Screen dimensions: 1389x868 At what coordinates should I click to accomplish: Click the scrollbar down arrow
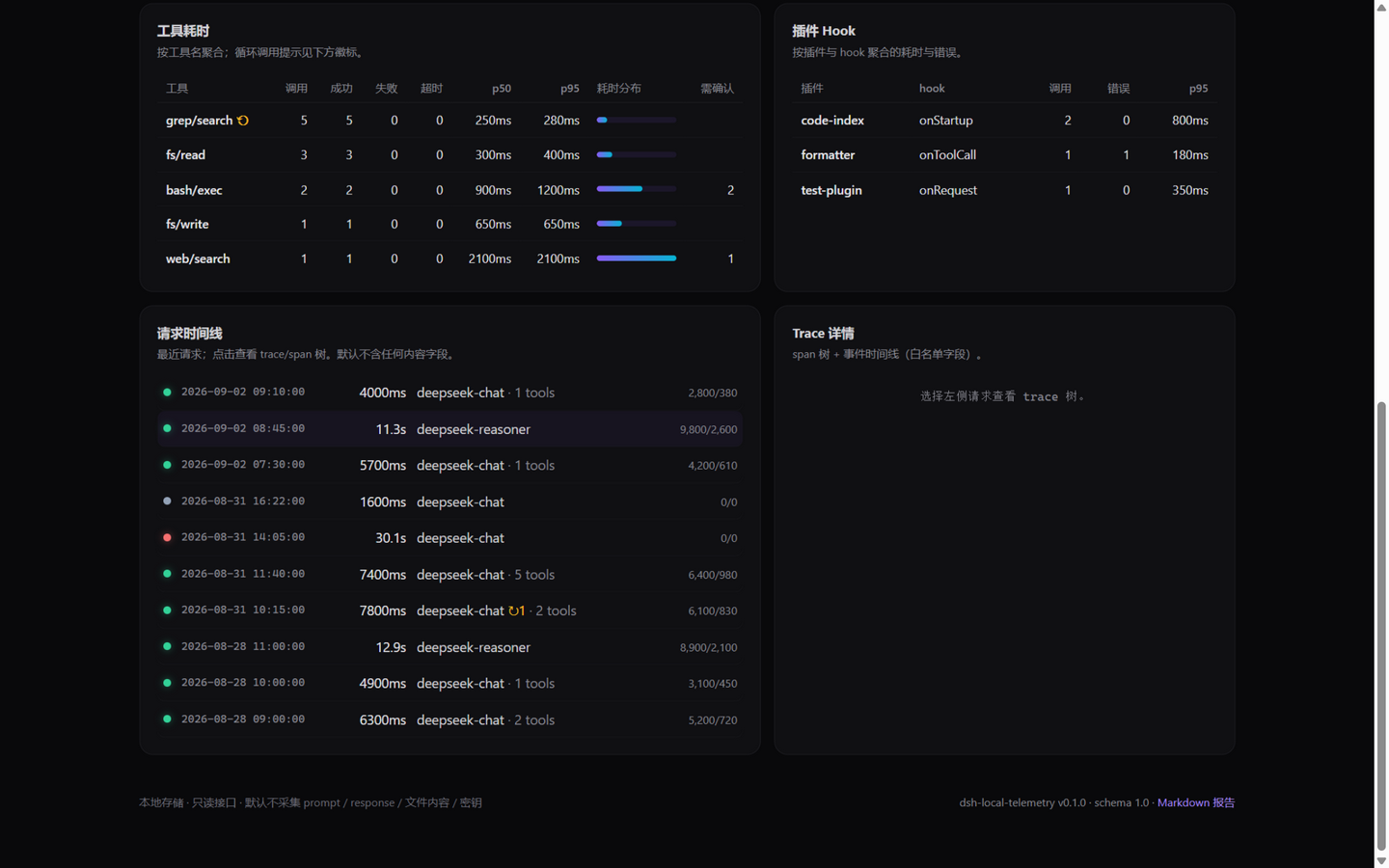pyautogui.click(x=1381, y=860)
